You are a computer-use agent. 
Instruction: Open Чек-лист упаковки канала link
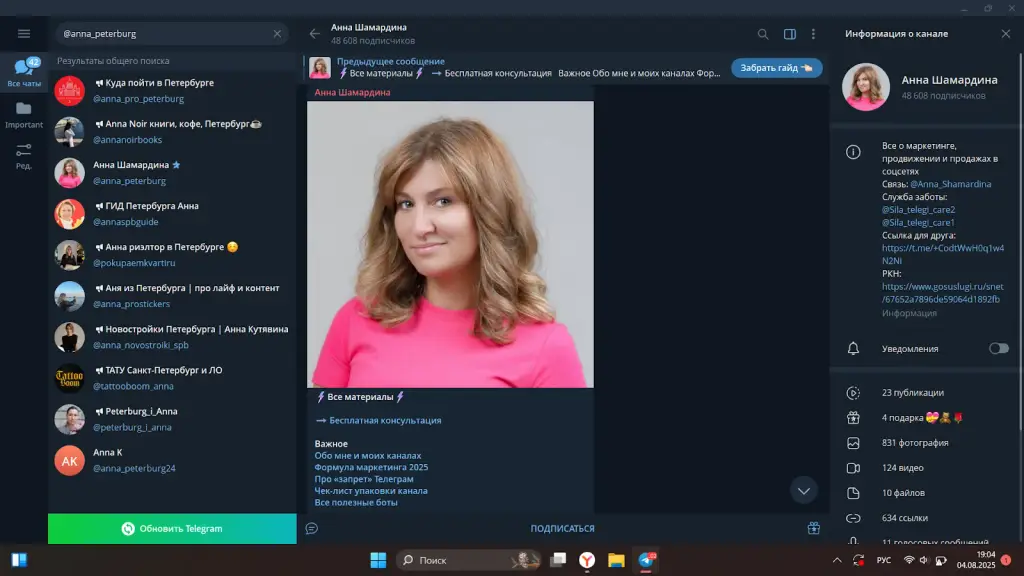click(371, 490)
